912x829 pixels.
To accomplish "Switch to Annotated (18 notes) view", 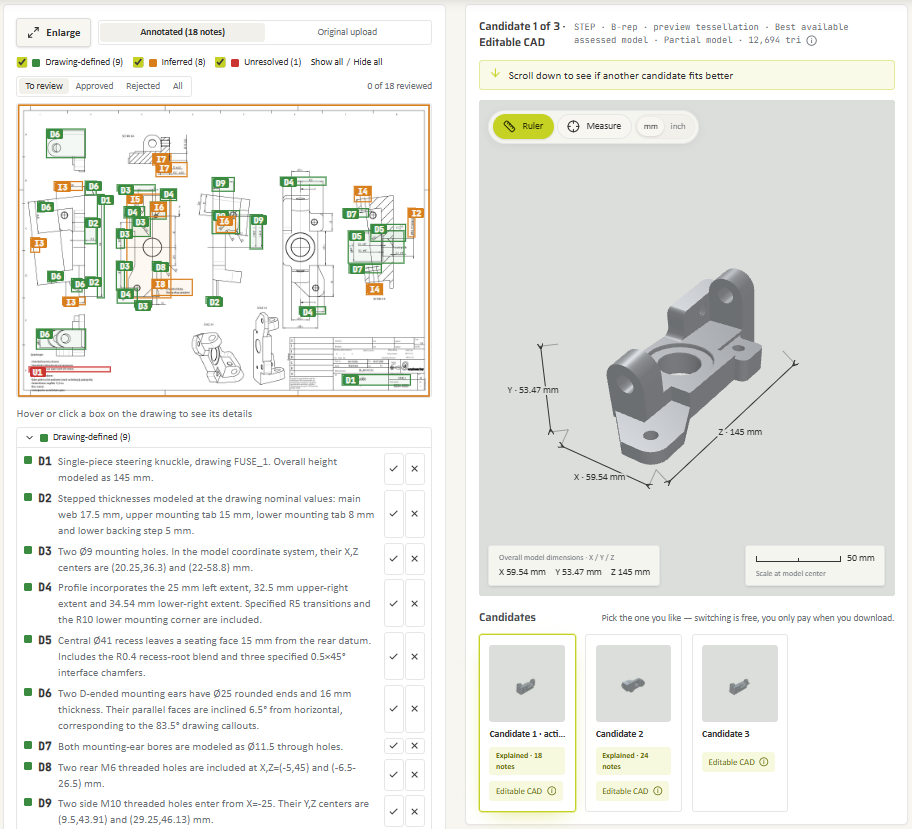I will click(182, 32).
